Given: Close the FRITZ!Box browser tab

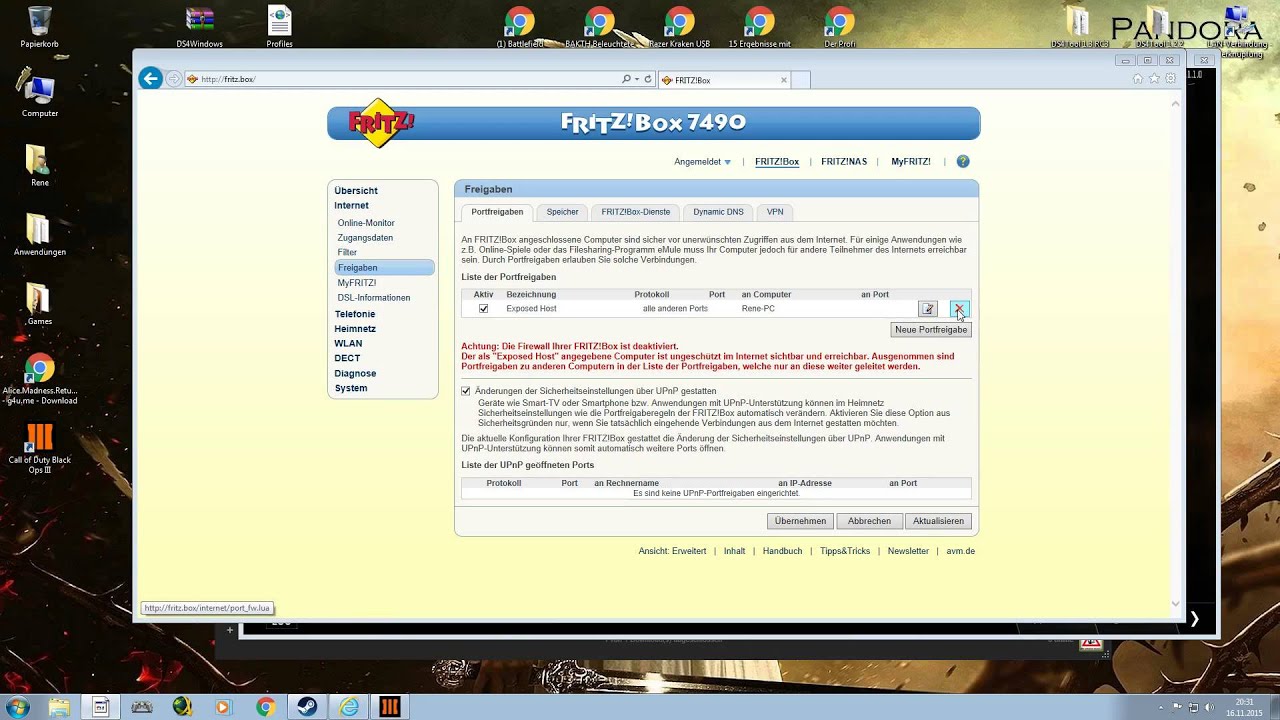Looking at the screenshot, I should coord(784,80).
